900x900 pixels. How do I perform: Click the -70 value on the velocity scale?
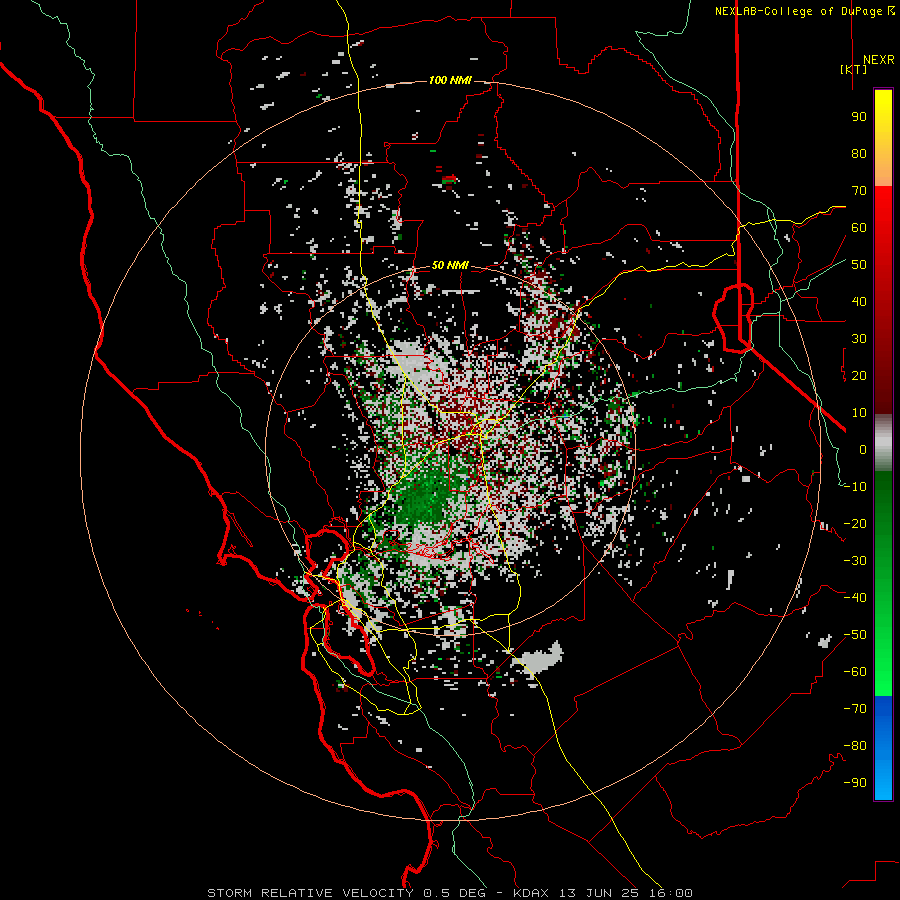point(855,709)
